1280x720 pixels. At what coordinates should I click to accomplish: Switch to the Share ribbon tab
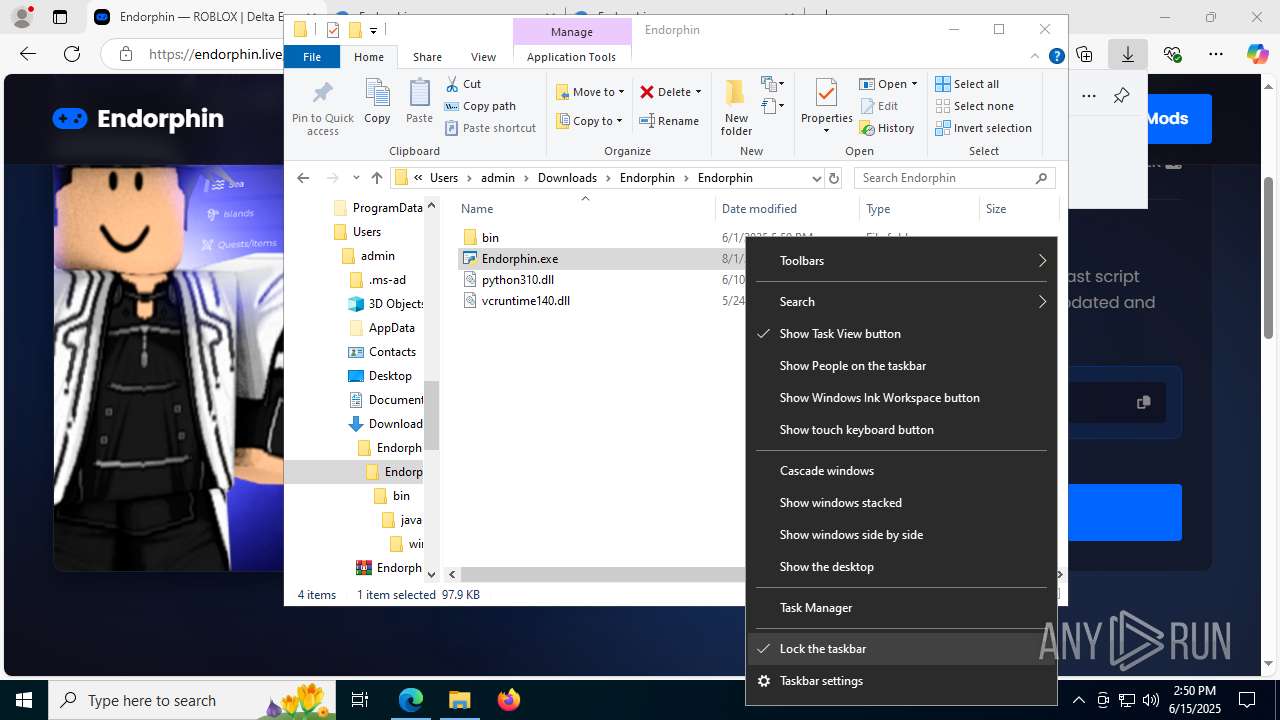427,57
